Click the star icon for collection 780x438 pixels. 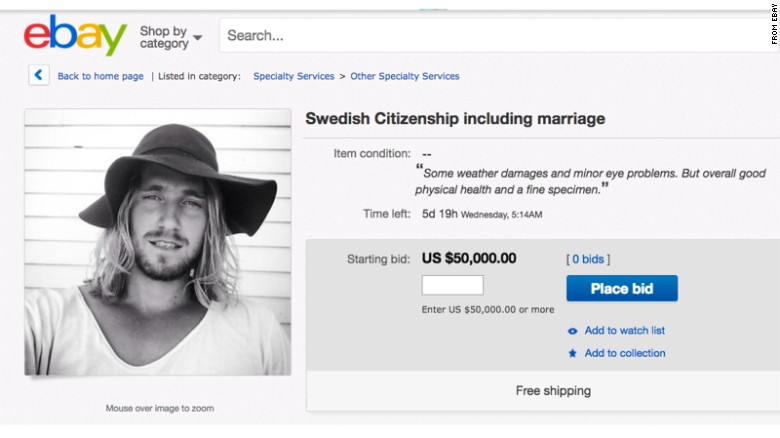pyautogui.click(x=572, y=353)
